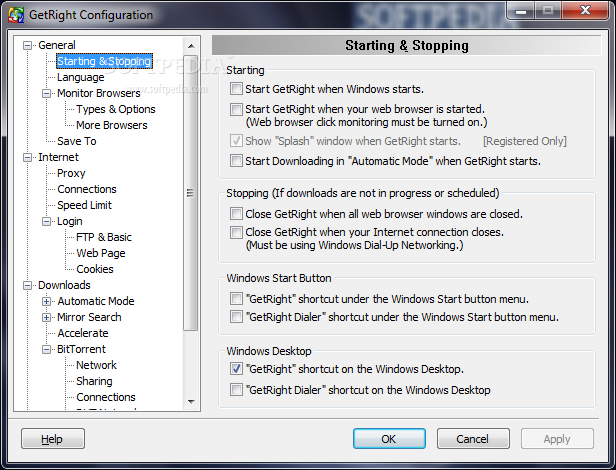The height and width of the screenshot is (470, 616).
Task: Enable Close GetRight when Internet connection closes
Action: (x=236, y=232)
